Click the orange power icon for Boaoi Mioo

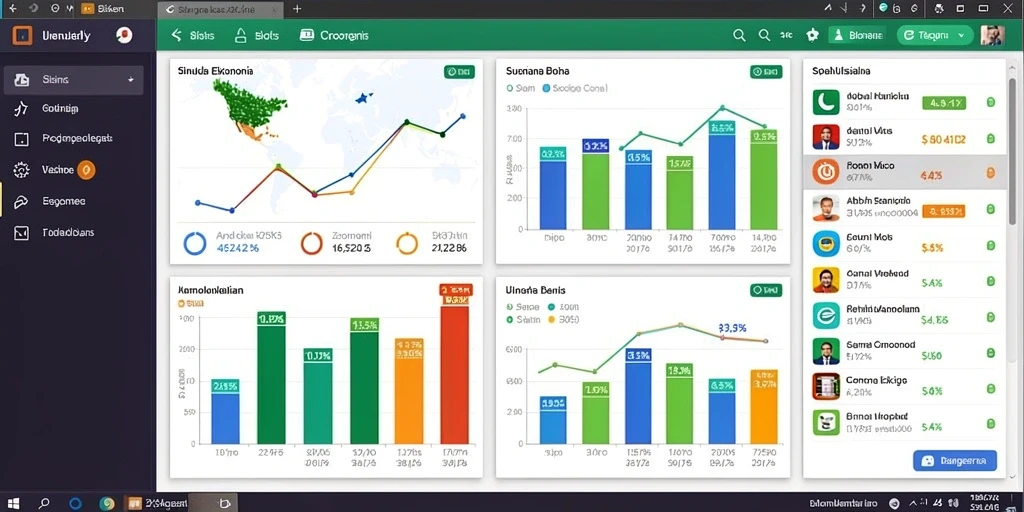click(825, 172)
